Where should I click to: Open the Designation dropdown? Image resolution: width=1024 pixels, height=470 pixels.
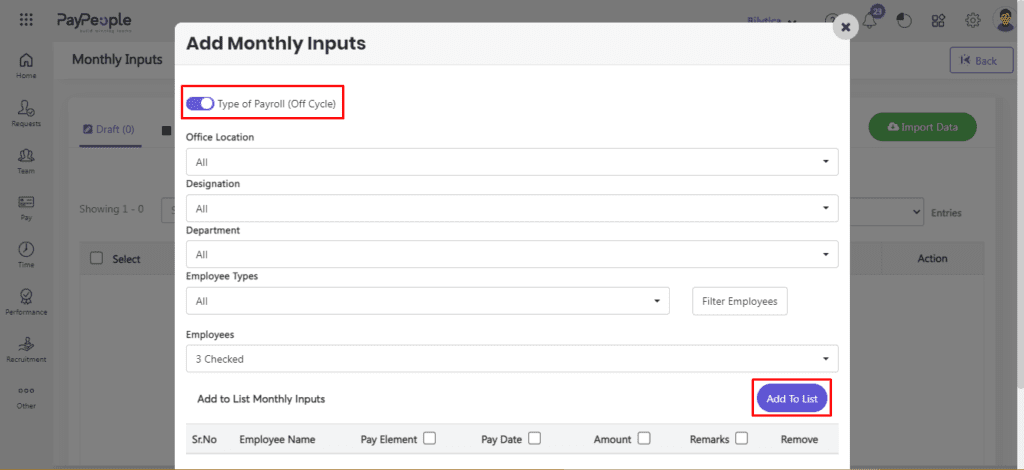click(x=512, y=208)
